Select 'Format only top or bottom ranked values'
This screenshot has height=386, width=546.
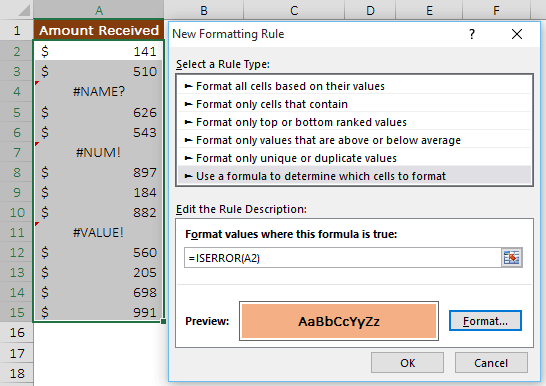pyautogui.click(x=354, y=122)
